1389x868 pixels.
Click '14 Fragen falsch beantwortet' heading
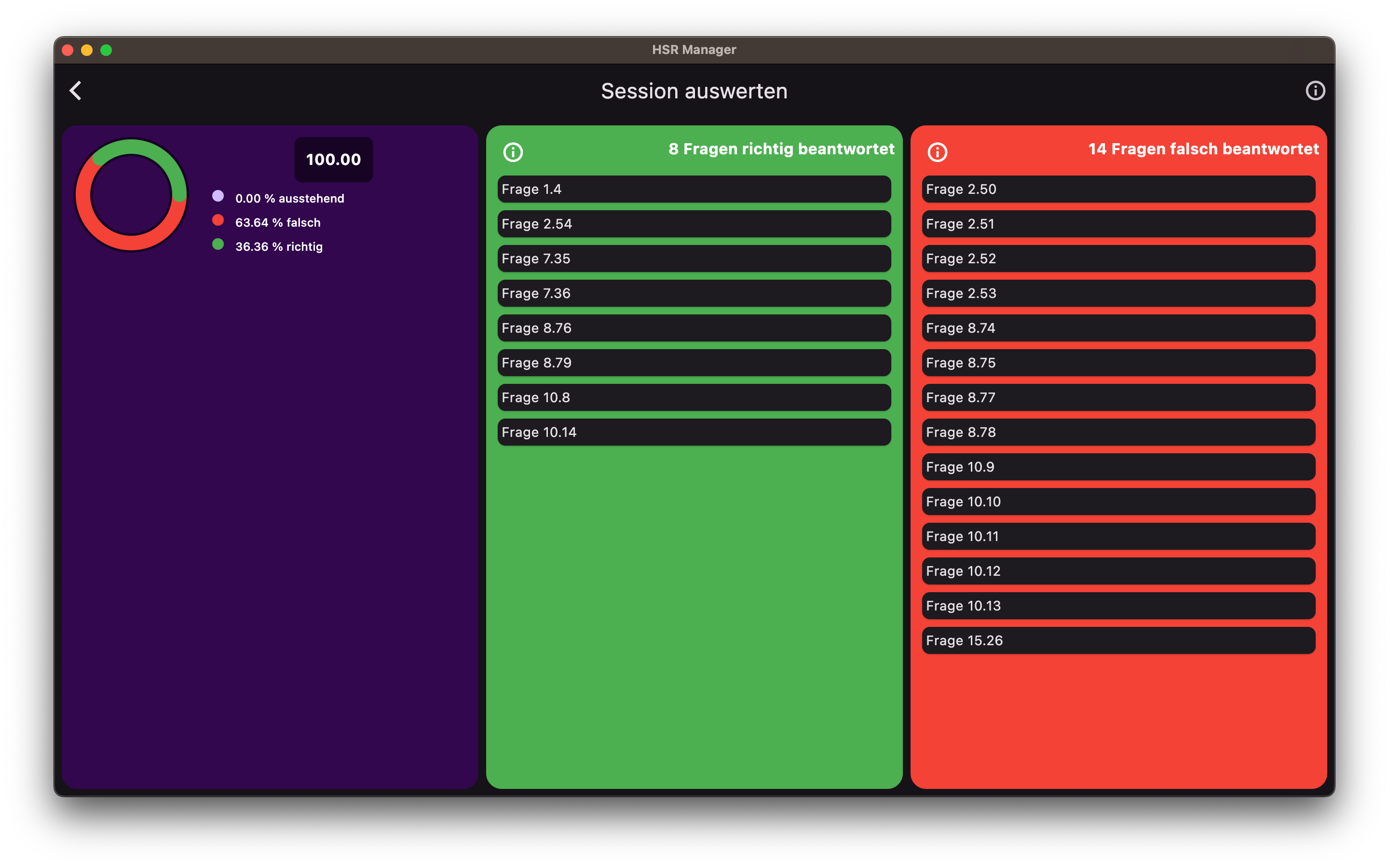pos(1204,149)
